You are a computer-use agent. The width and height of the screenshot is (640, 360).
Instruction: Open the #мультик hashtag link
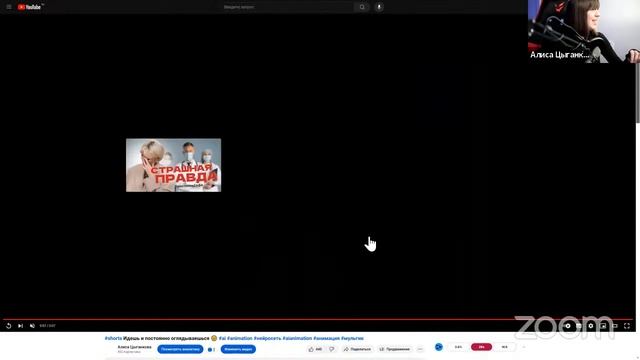coord(352,338)
